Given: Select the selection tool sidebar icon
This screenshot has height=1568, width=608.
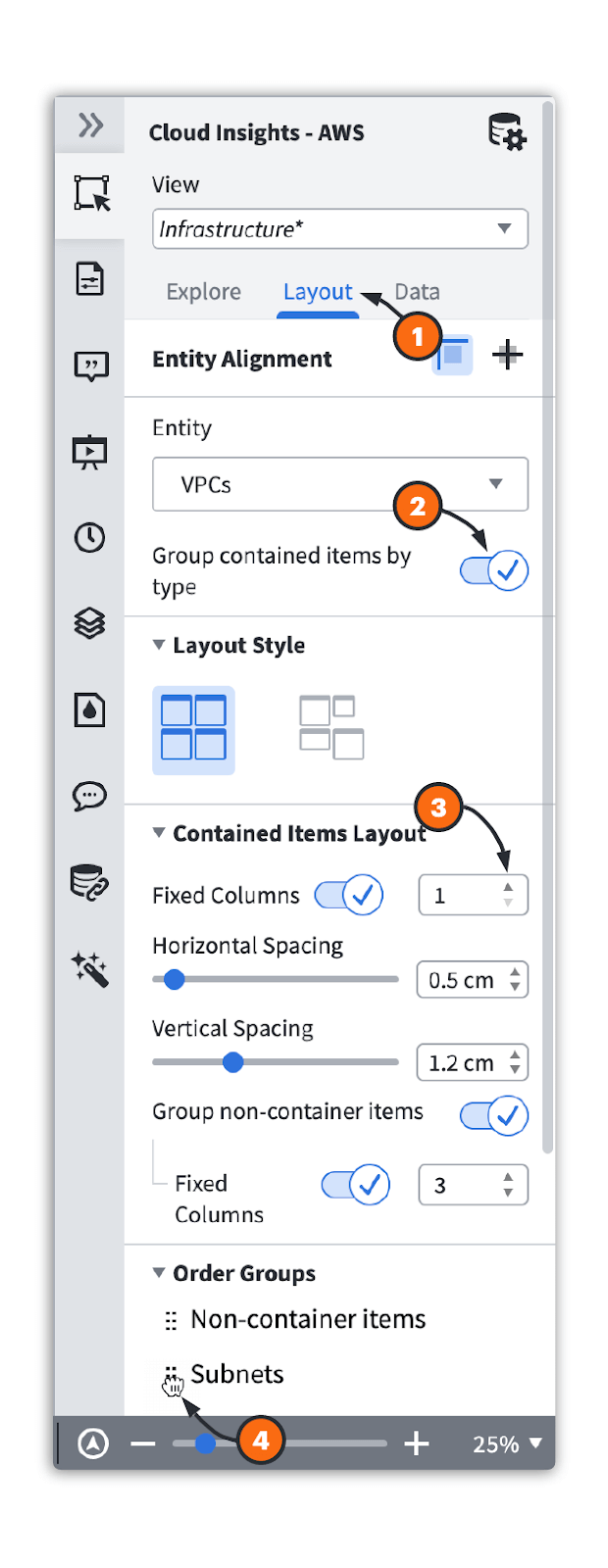Looking at the screenshot, I should point(91,193).
